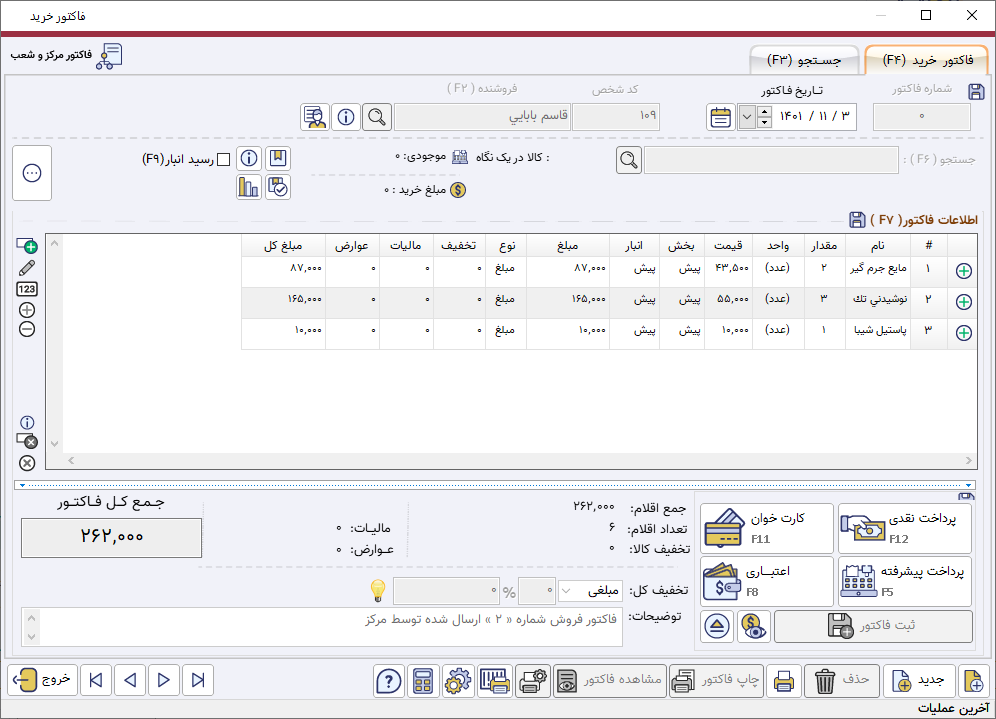996x719 pixels.
Task: Click the barcode printer icon
Action: point(495,681)
